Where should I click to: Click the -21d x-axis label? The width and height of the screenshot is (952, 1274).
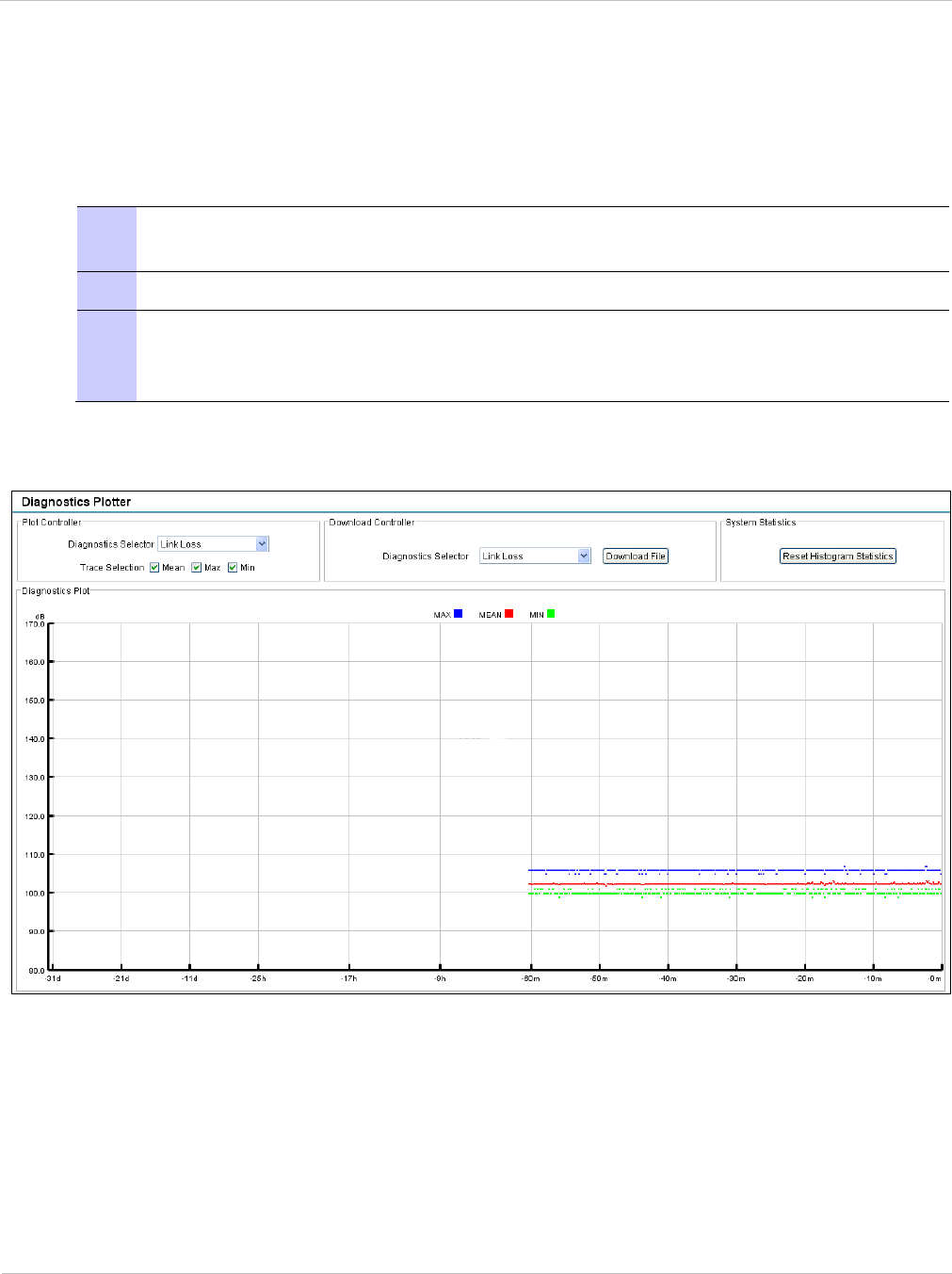coord(121,979)
